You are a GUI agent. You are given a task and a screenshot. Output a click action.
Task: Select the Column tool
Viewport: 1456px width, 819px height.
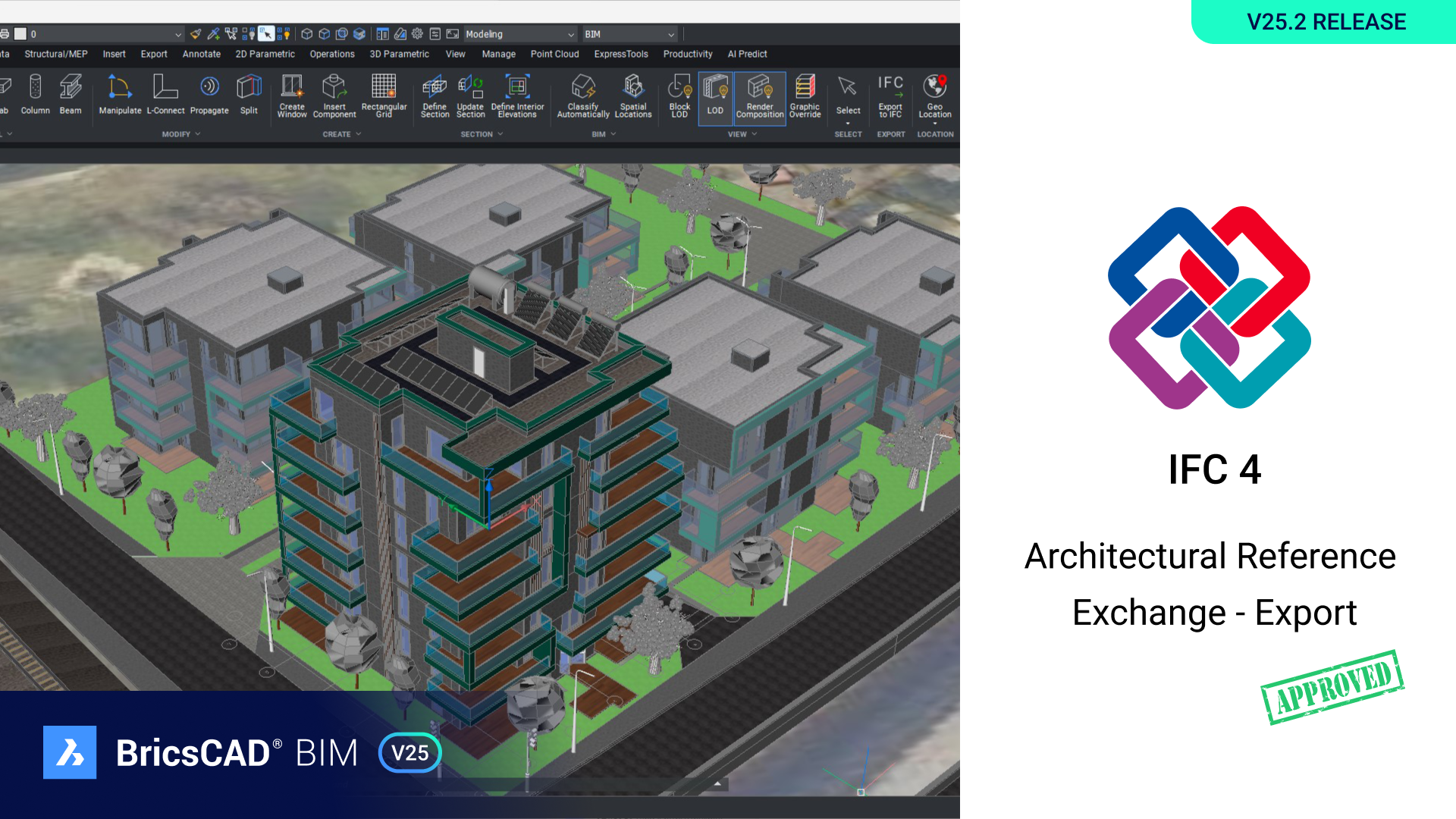[x=35, y=95]
